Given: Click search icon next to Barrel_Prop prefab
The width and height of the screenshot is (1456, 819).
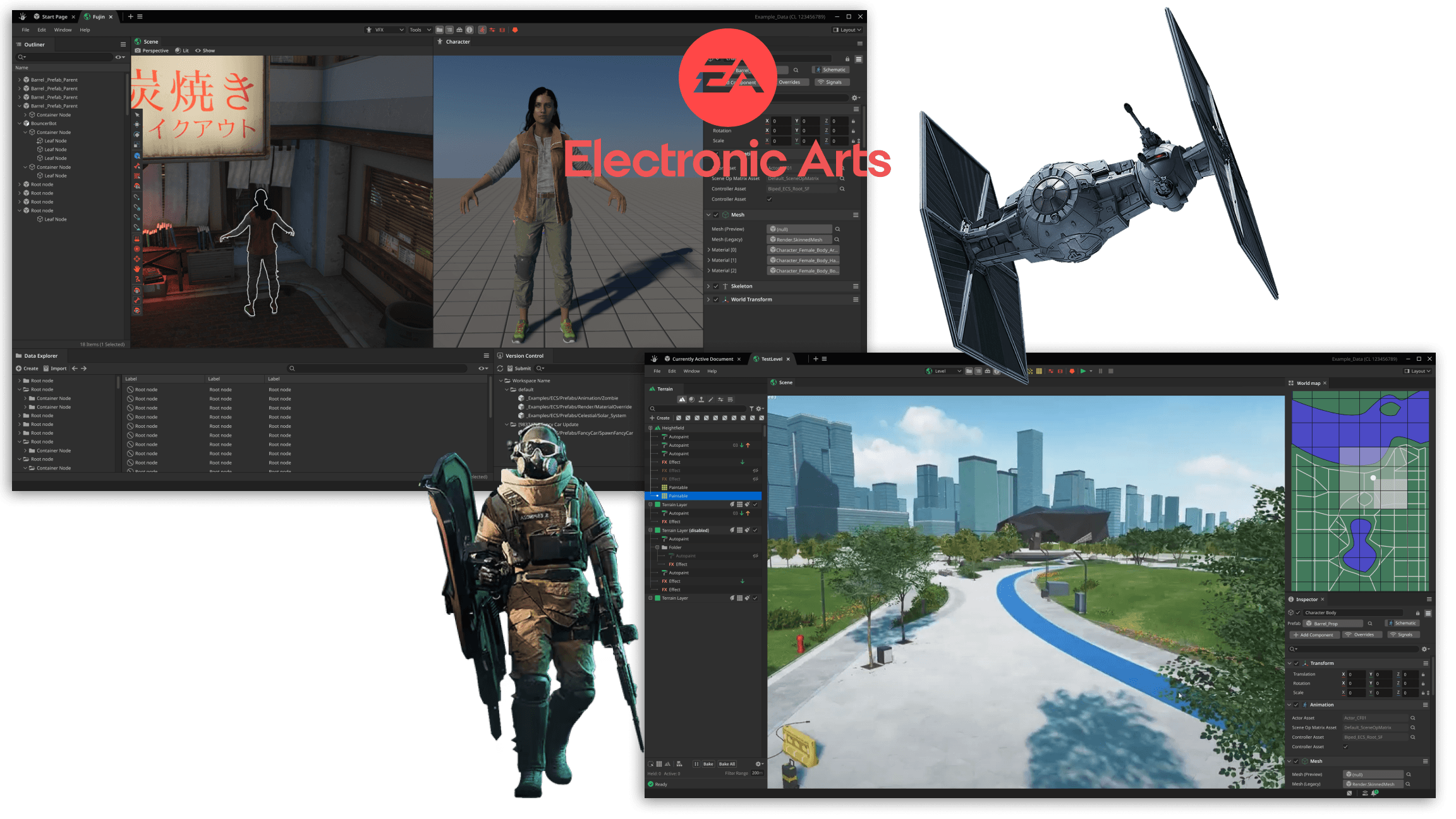Looking at the screenshot, I should click(1370, 623).
